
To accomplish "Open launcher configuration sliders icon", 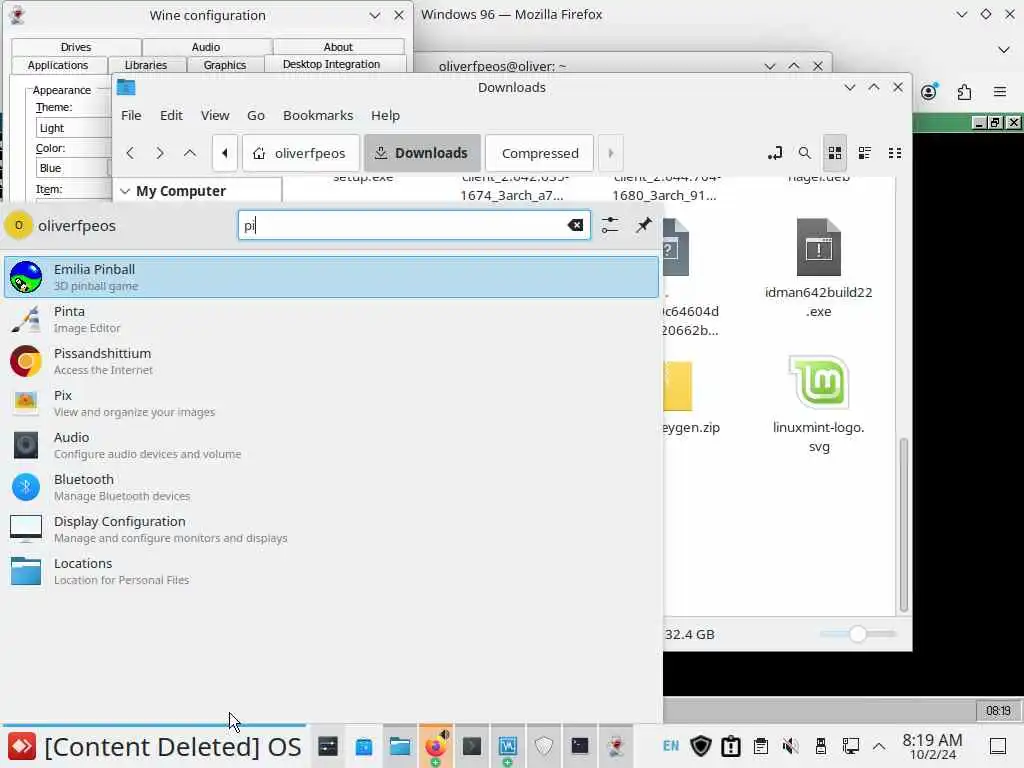I will (x=610, y=225).
